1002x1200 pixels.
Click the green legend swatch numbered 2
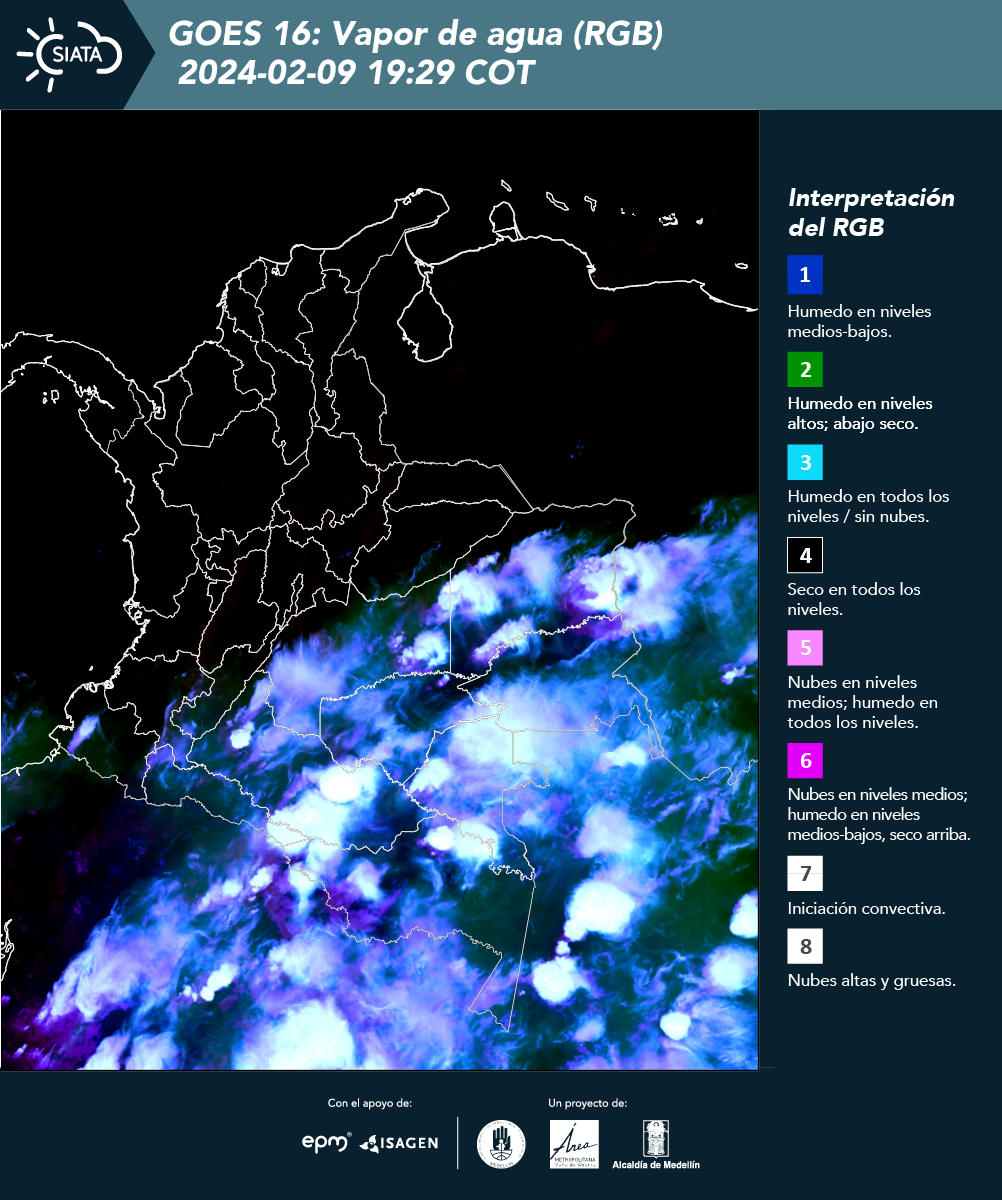pyautogui.click(x=805, y=369)
